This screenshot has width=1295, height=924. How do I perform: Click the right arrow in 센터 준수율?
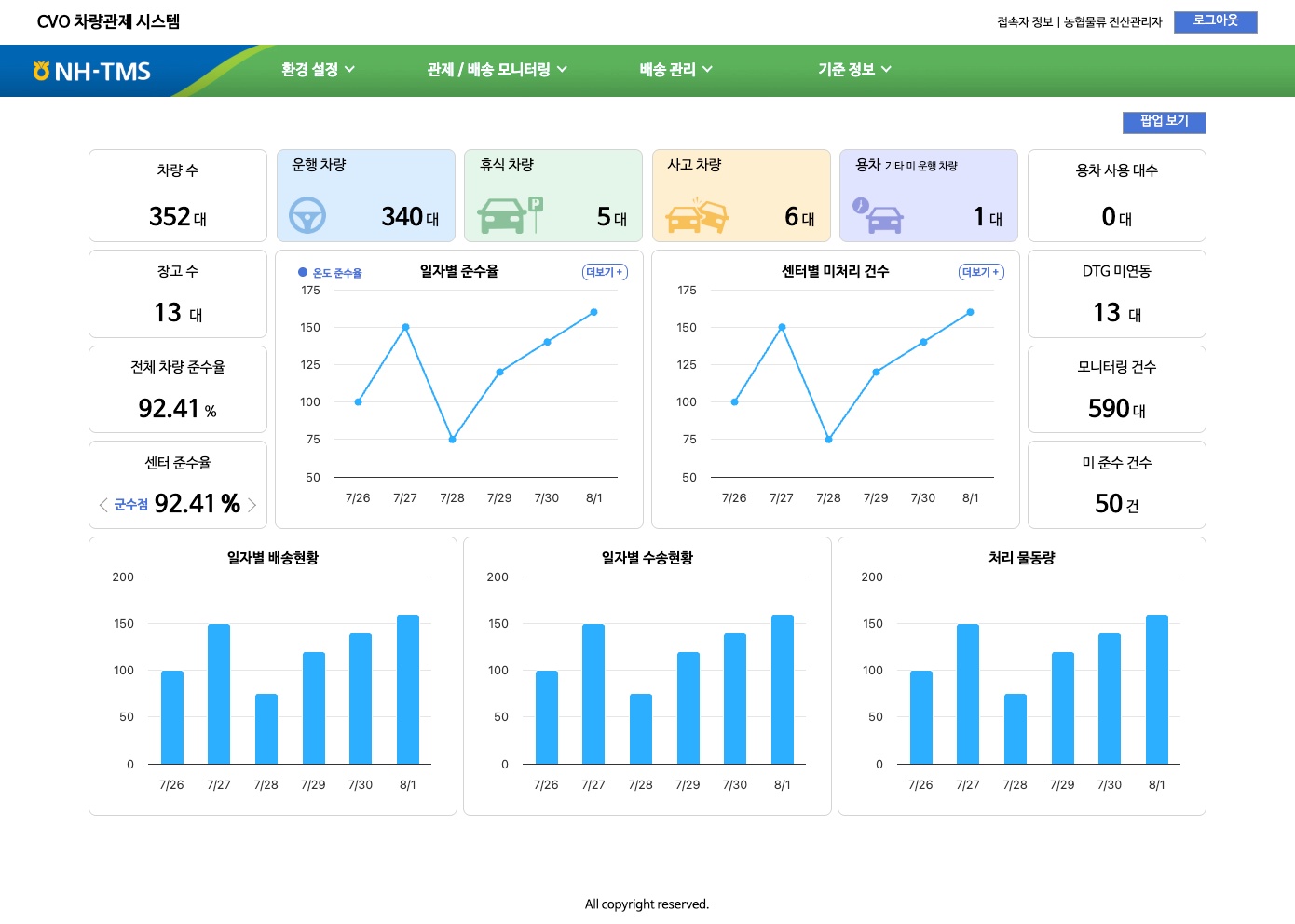[x=252, y=505]
